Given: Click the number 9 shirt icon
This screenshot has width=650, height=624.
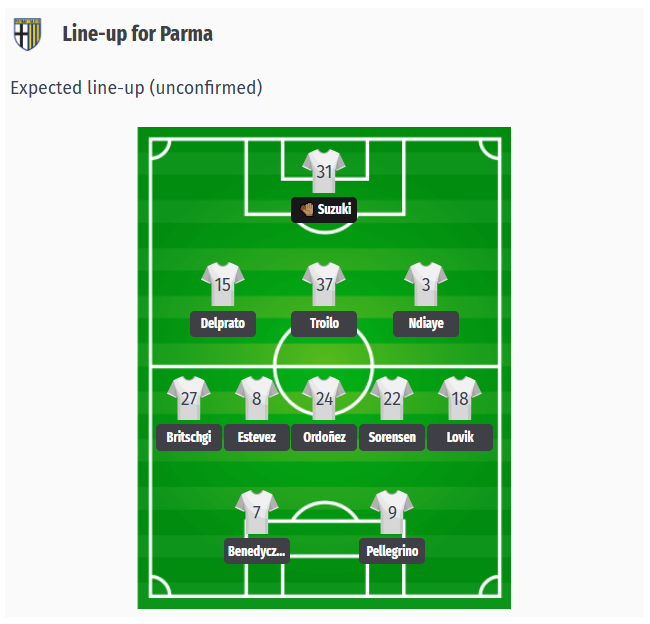Looking at the screenshot, I should pos(392,512).
